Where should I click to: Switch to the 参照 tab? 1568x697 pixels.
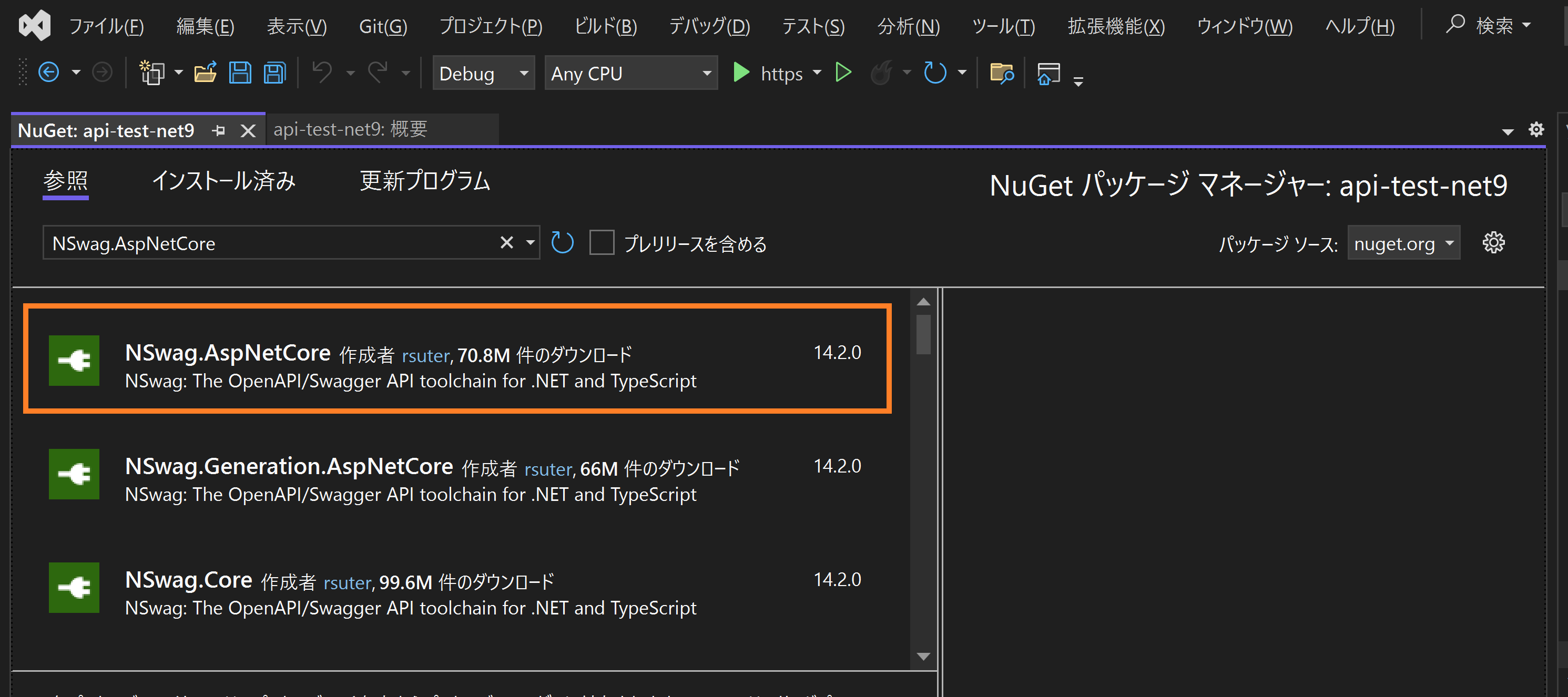coord(66,181)
